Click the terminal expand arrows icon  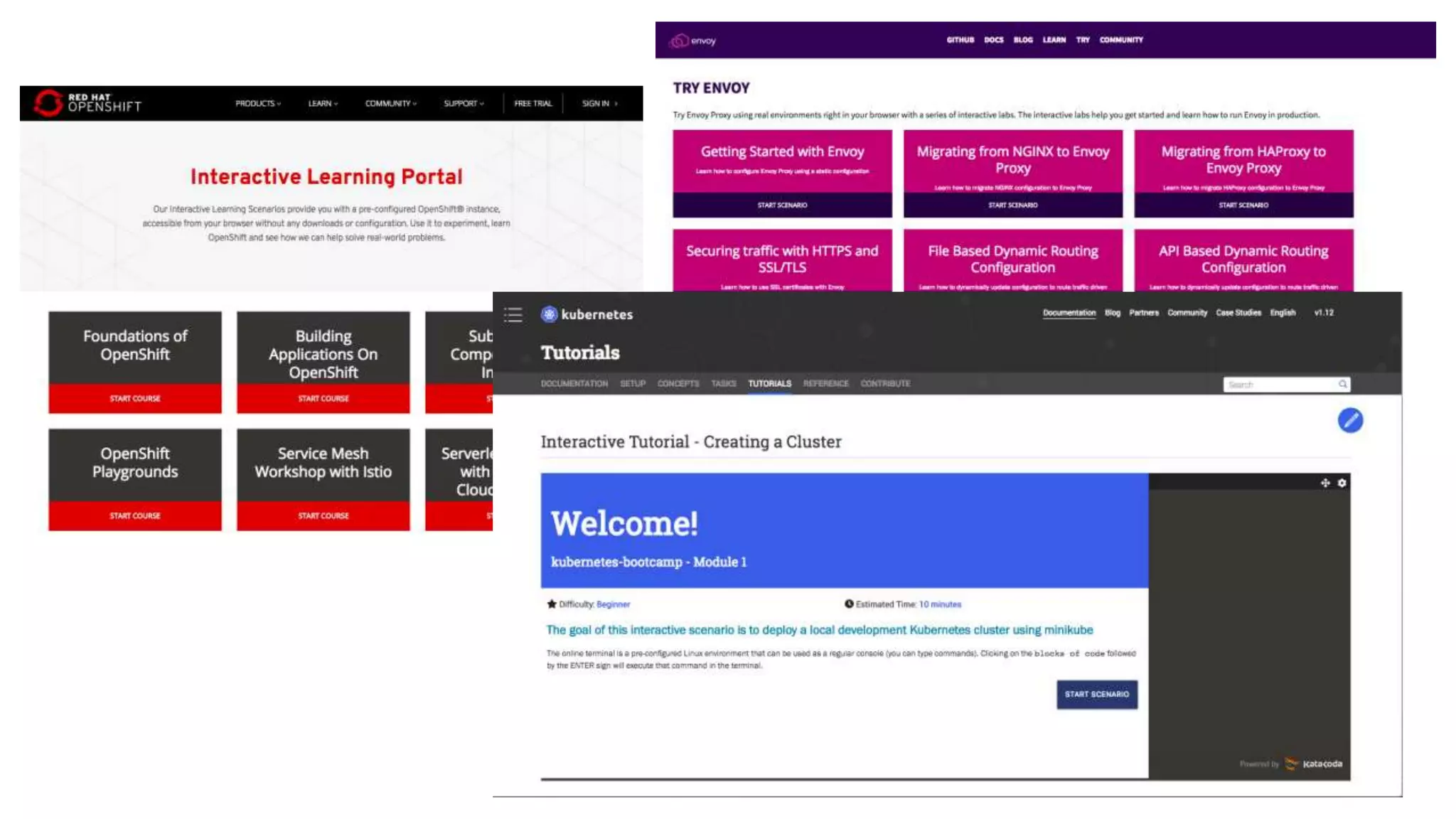click(1325, 483)
